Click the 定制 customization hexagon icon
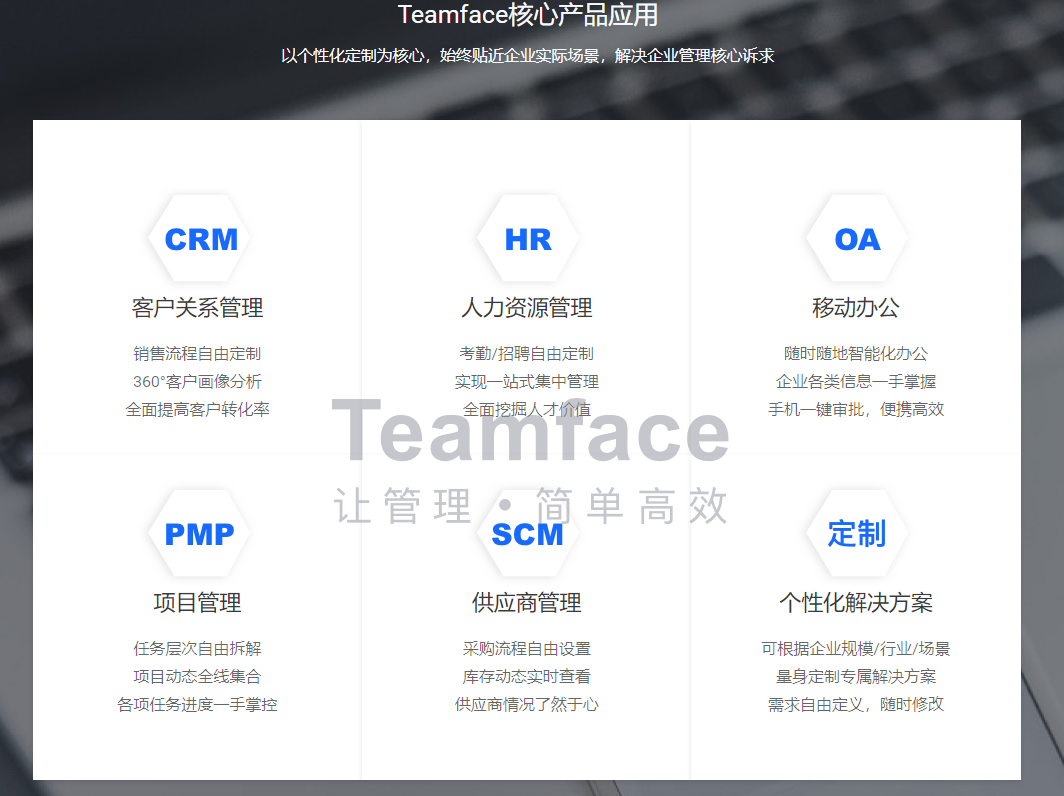This screenshot has height=796, width=1064. click(856, 533)
